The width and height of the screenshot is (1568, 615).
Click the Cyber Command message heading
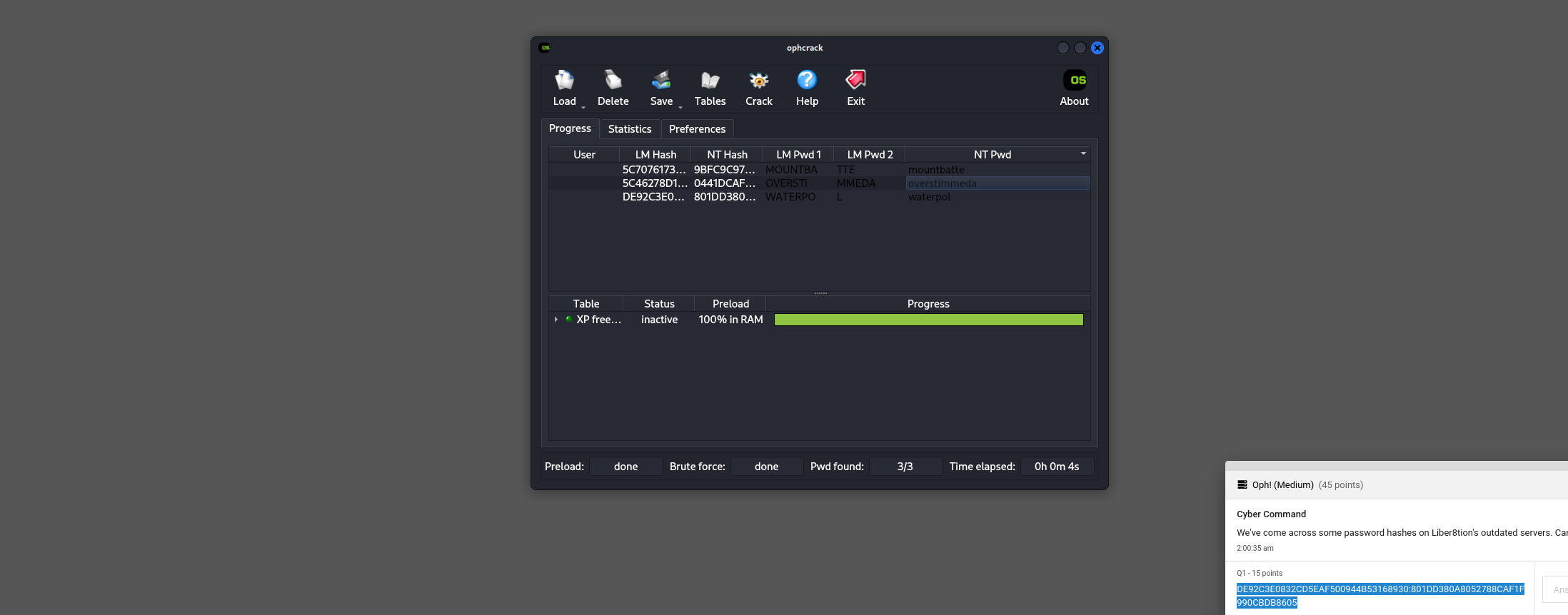pyautogui.click(x=1271, y=514)
